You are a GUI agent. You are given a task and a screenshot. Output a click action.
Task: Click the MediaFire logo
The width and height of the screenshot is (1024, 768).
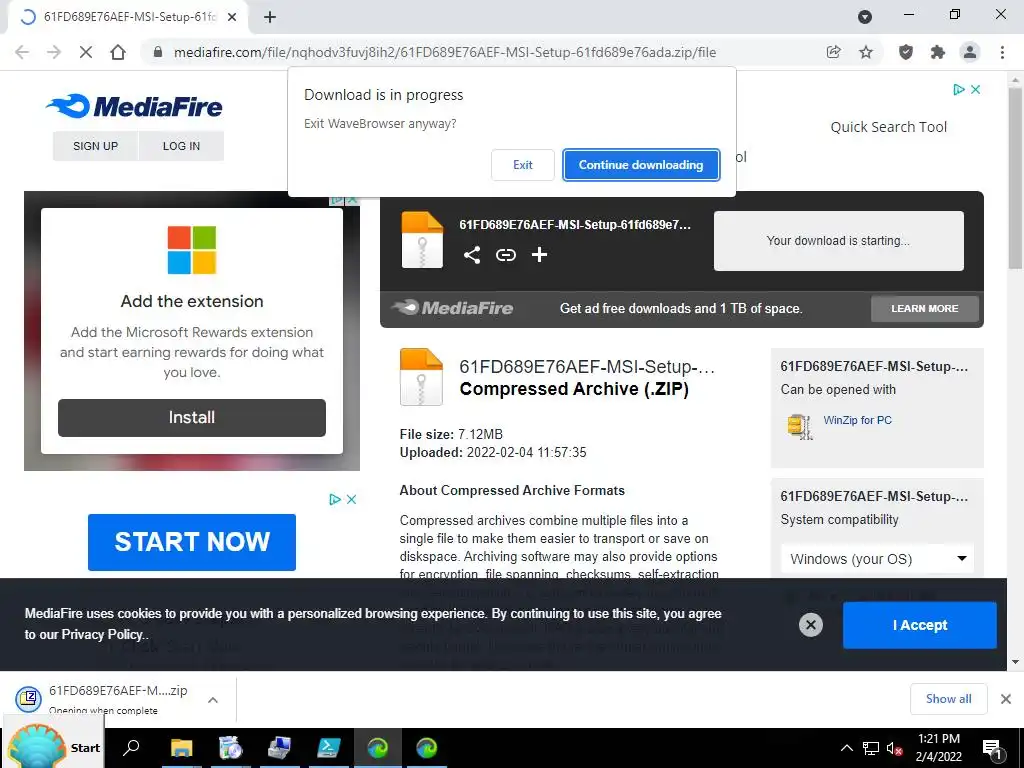click(134, 106)
